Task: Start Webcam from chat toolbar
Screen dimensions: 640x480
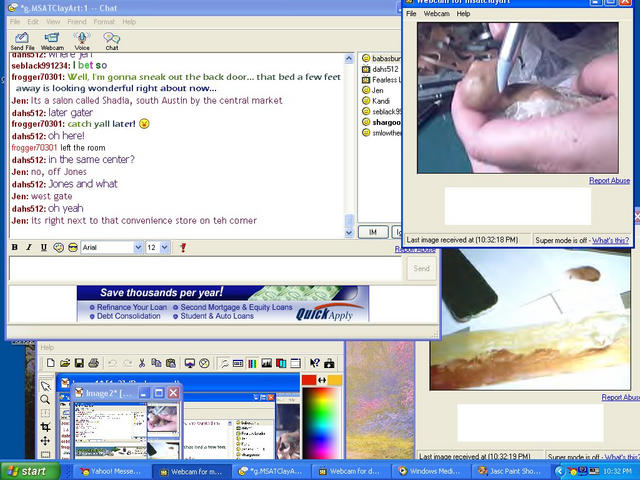Action: pyautogui.click(x=52, y=41)
